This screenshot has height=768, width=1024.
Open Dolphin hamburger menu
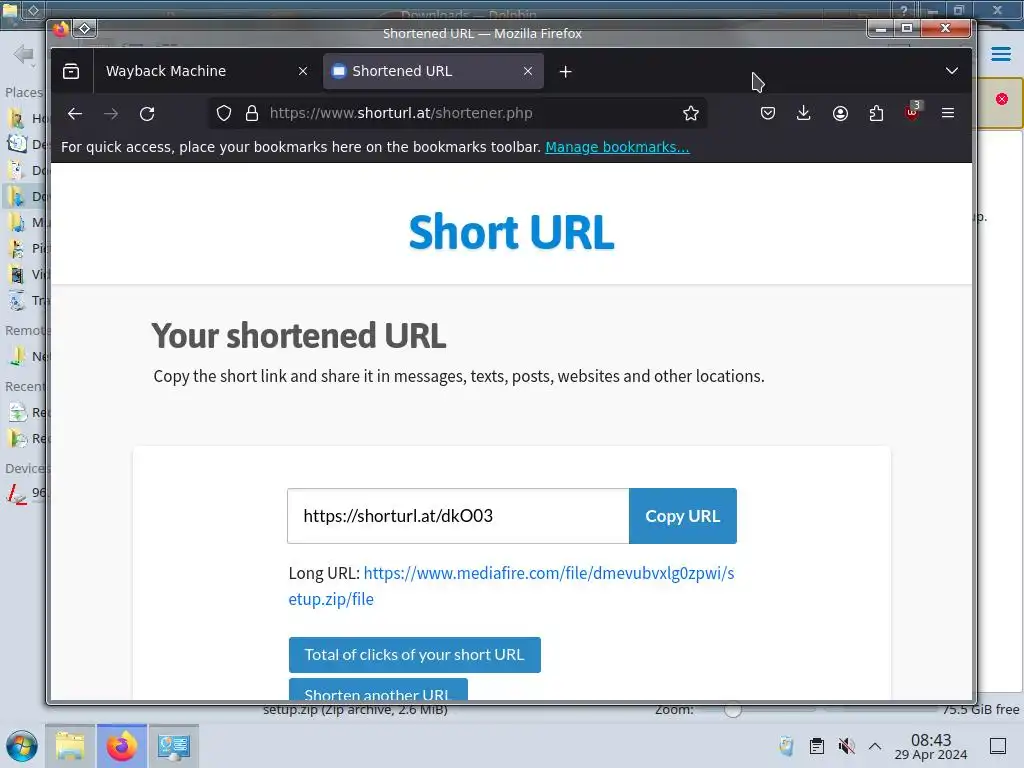pos(1000,54)
